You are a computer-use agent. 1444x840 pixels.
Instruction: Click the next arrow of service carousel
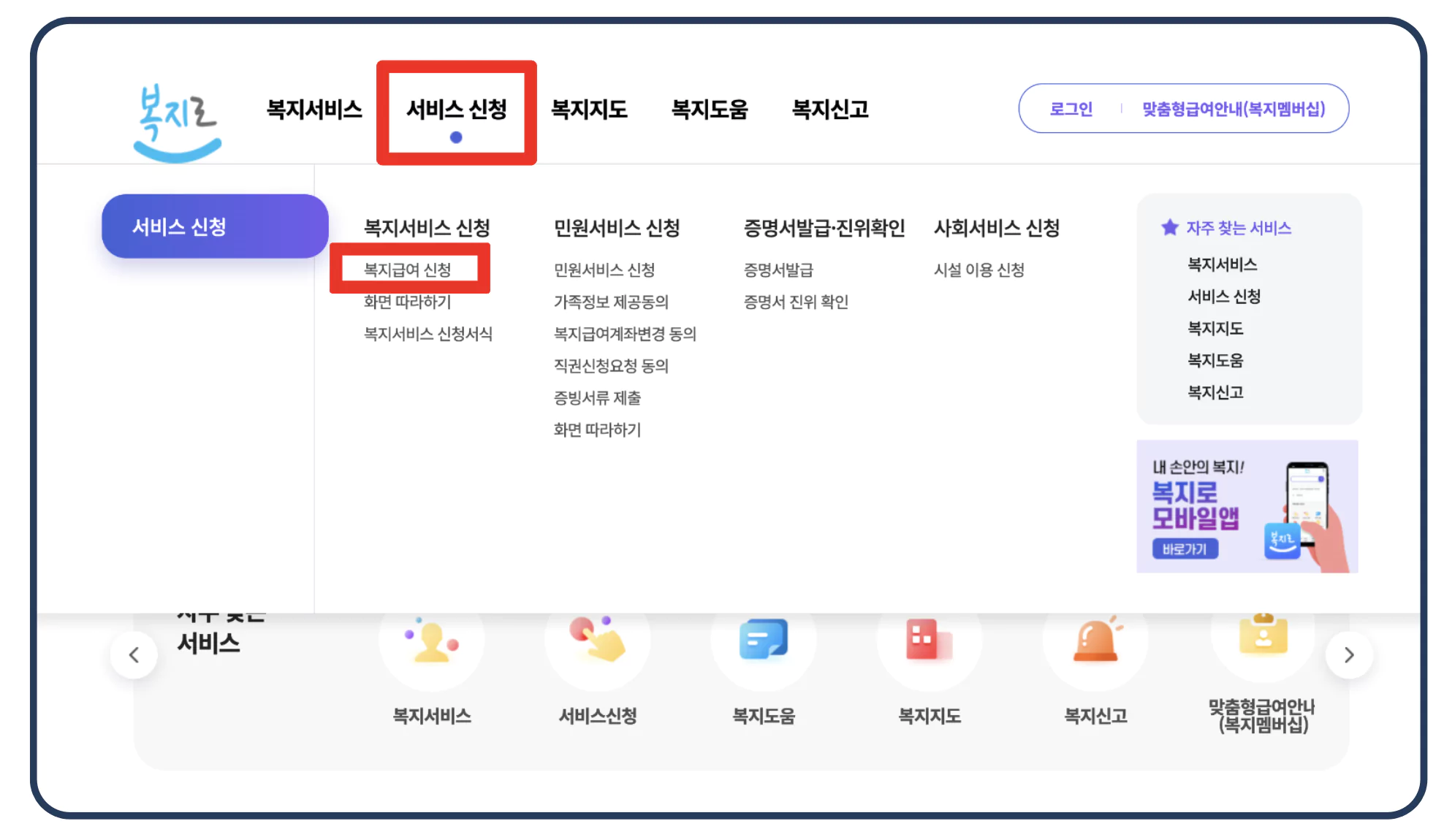[1349, 655]
